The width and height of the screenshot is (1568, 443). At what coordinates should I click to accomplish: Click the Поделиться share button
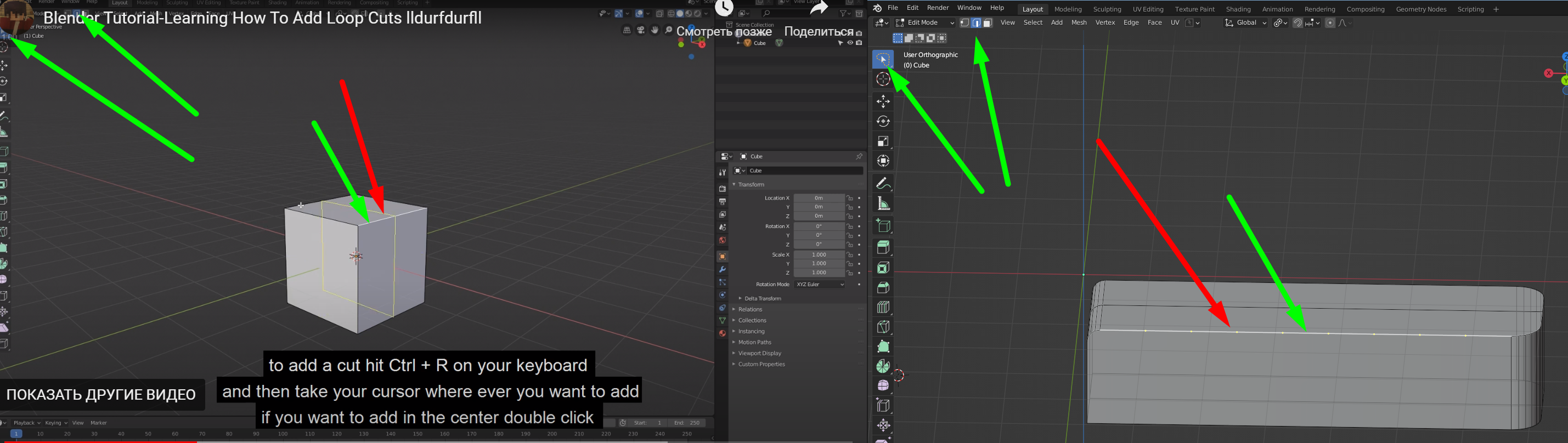point(819,32)
